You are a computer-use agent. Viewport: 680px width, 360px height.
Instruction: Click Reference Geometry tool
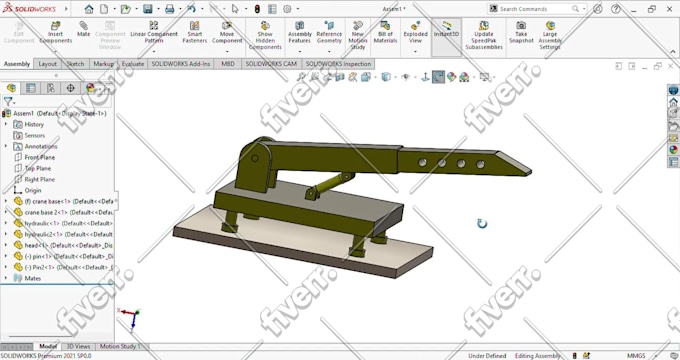coord(329,33)
